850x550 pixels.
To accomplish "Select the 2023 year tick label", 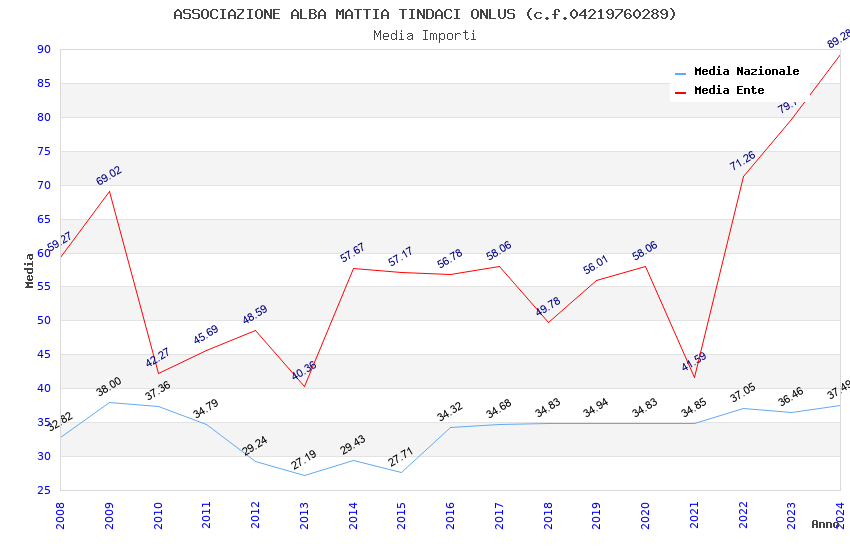I will click(x=791, y=515).
